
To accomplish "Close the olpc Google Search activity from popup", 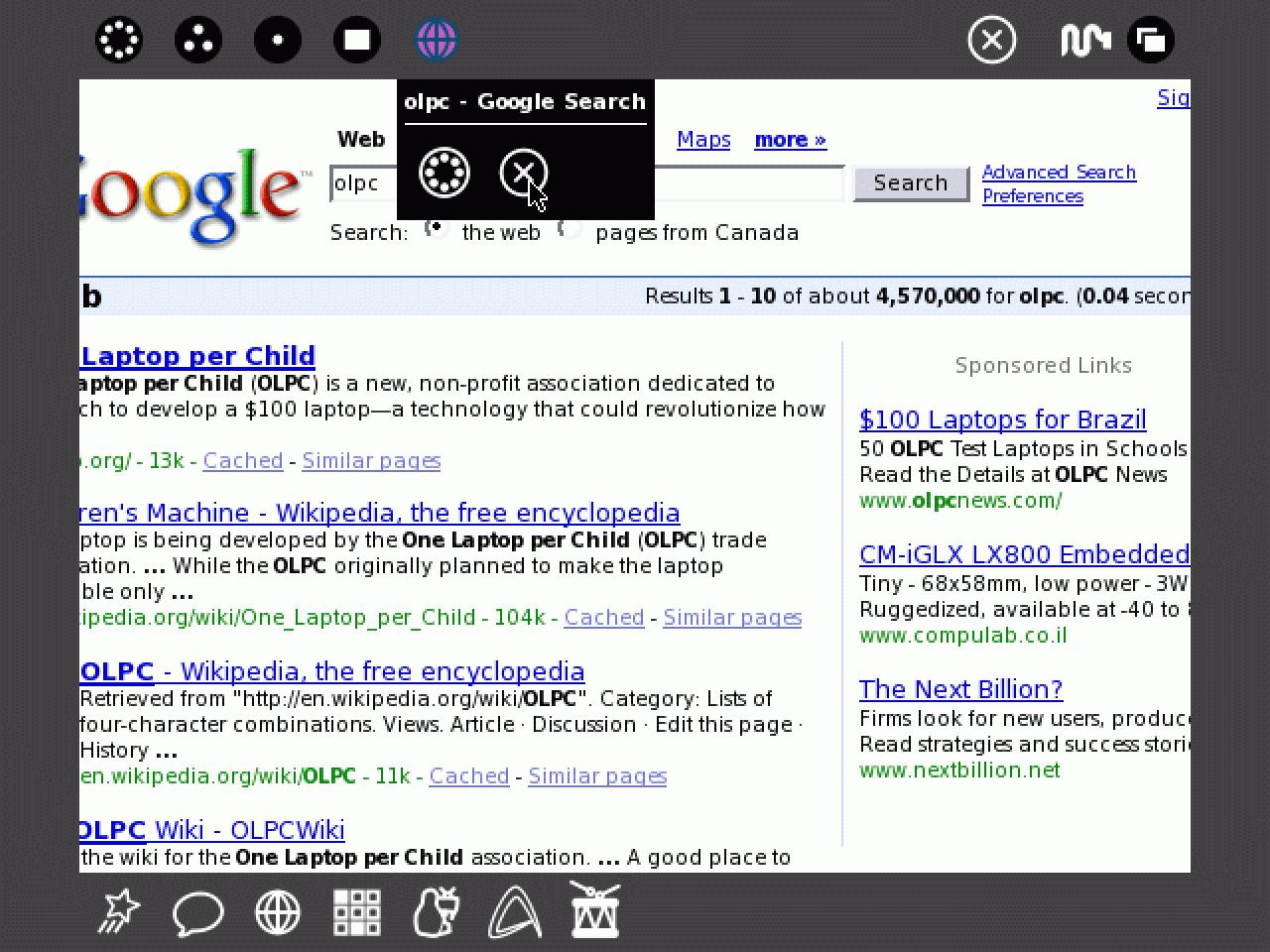I will [x=524, y=173].
